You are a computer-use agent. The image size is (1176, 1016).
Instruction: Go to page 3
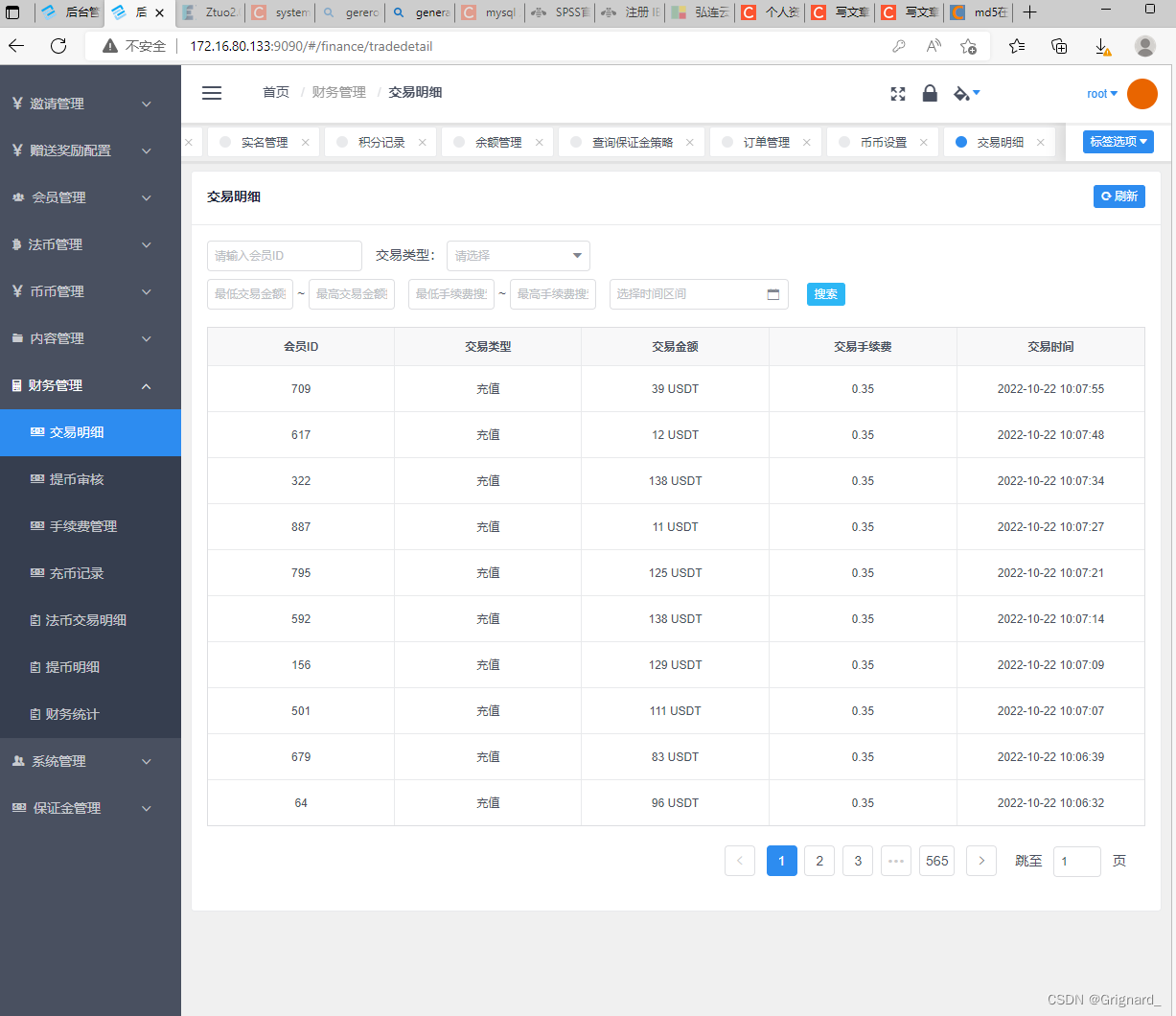point(858,861)
